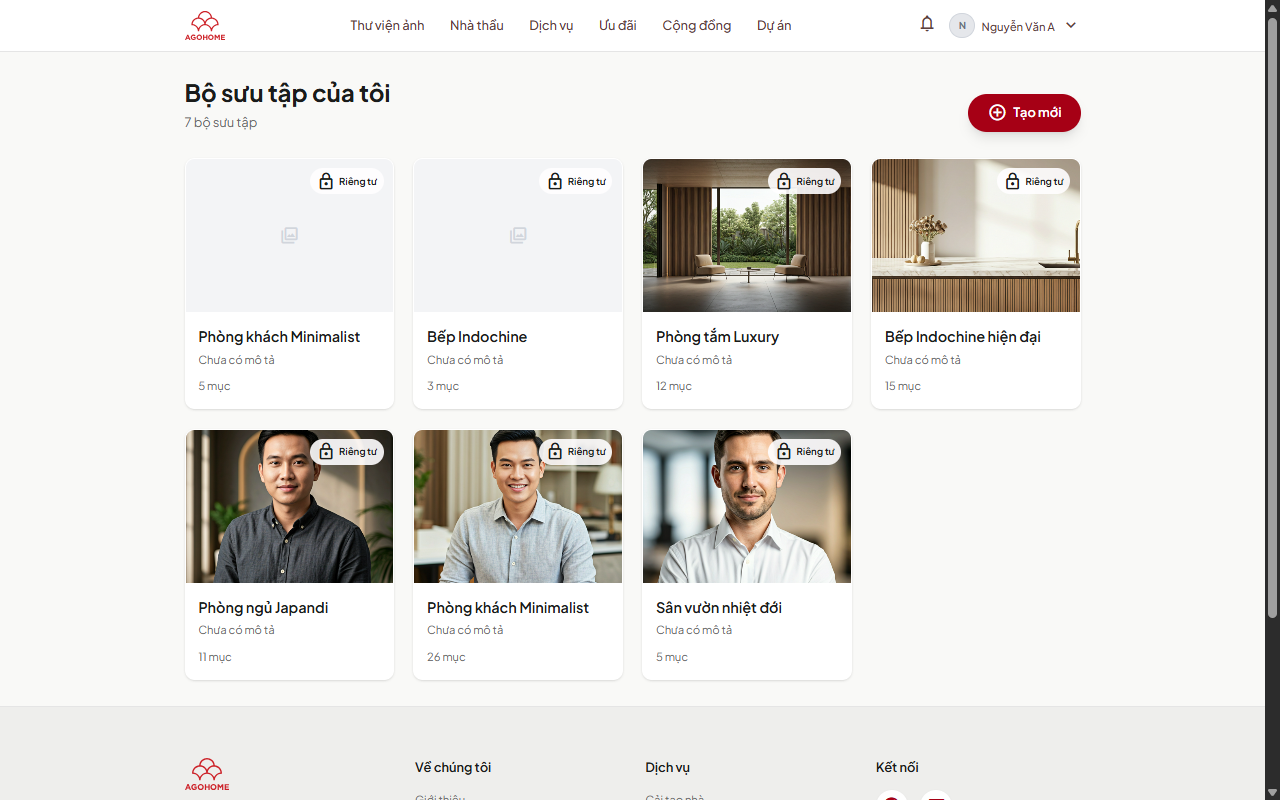
Task: Select Dịch vụ in the top navigation
Action: click(551, 26)
